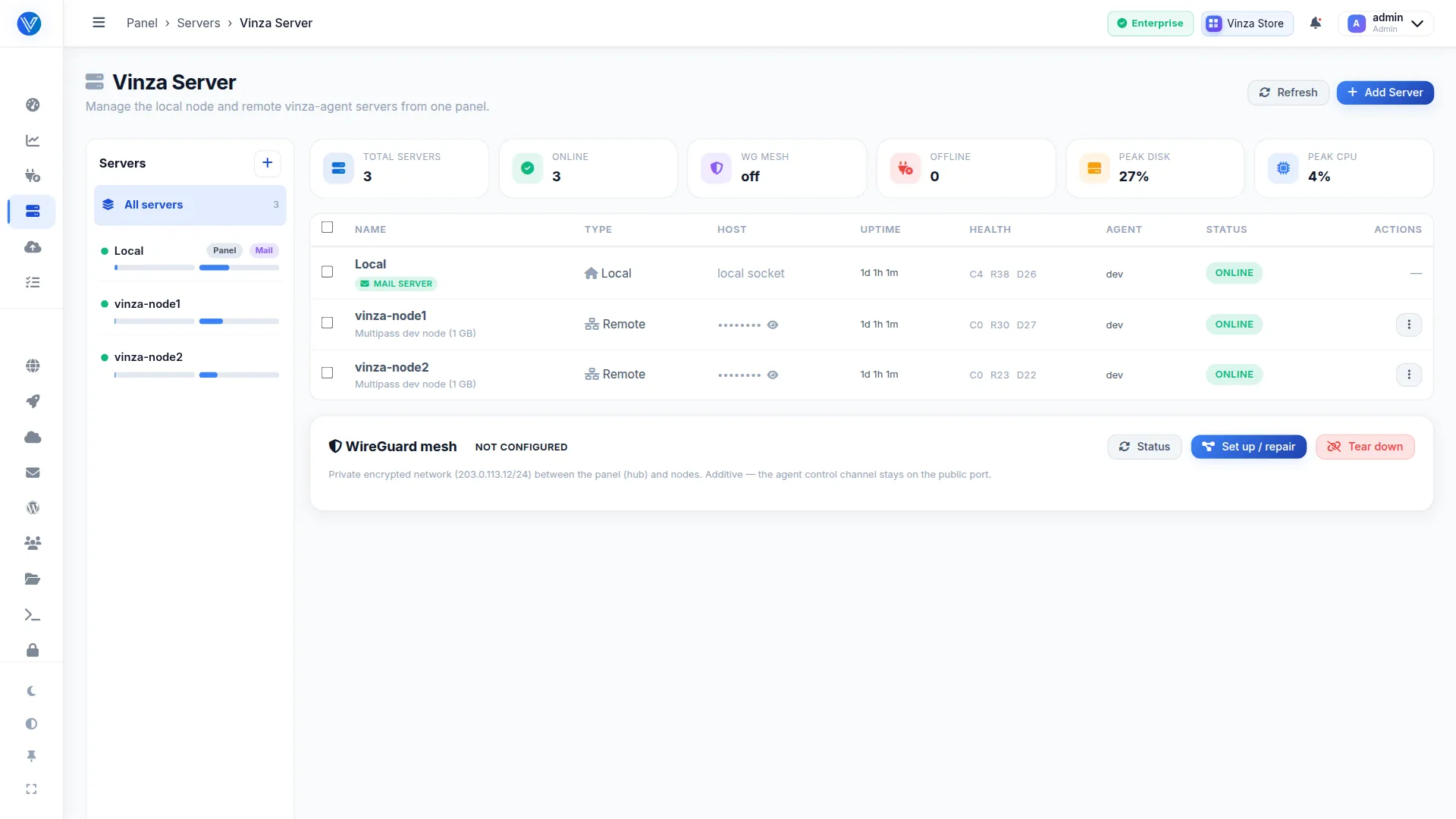Open the file manager folder icon

coord(33,579)
